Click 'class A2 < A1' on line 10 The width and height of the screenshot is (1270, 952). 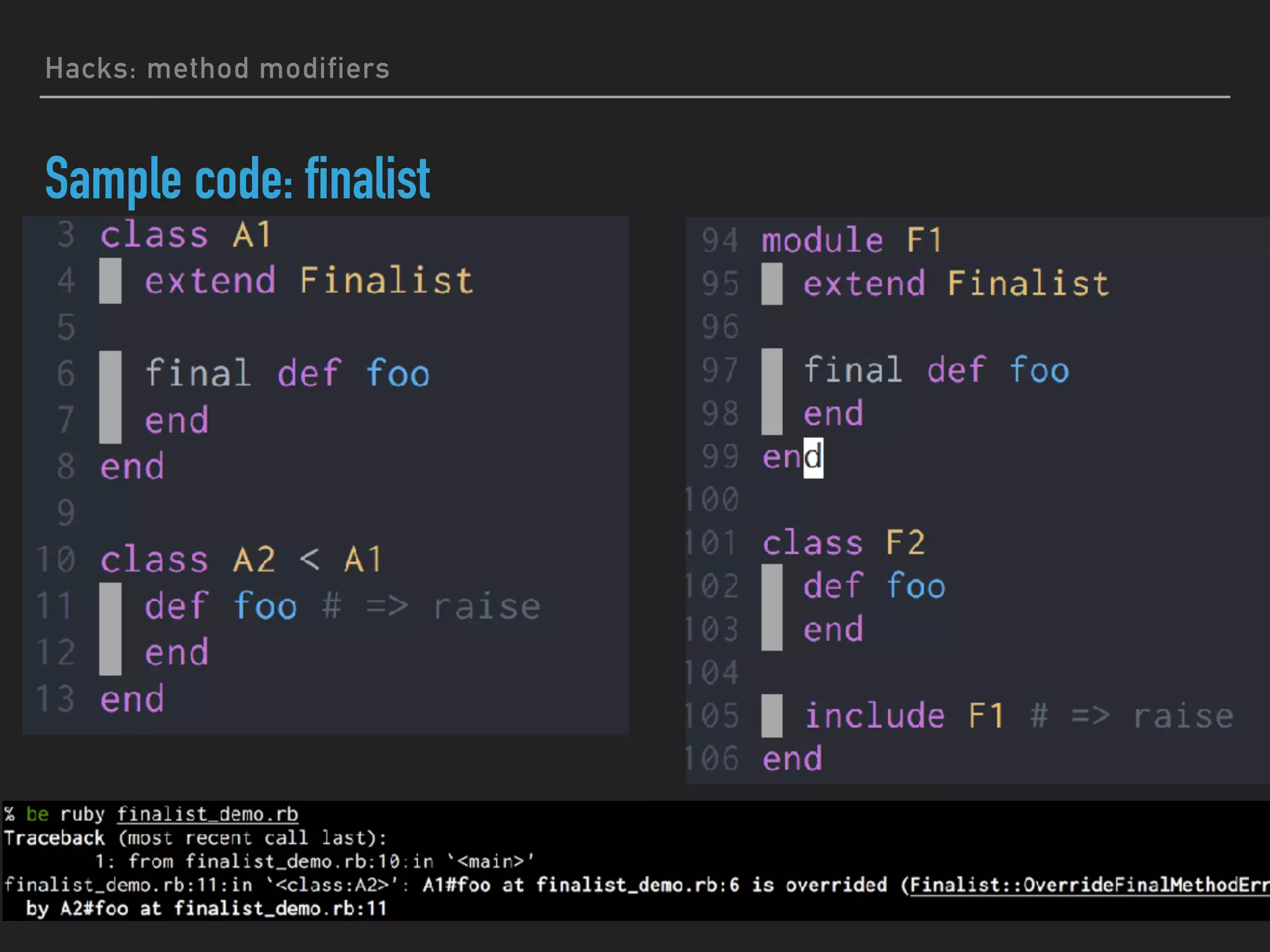pos(241,560)
